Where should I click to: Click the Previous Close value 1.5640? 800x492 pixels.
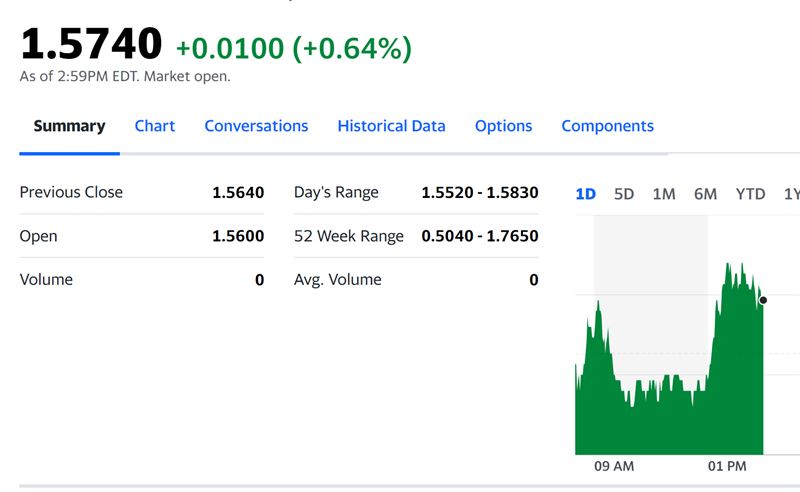click(238, 192)
